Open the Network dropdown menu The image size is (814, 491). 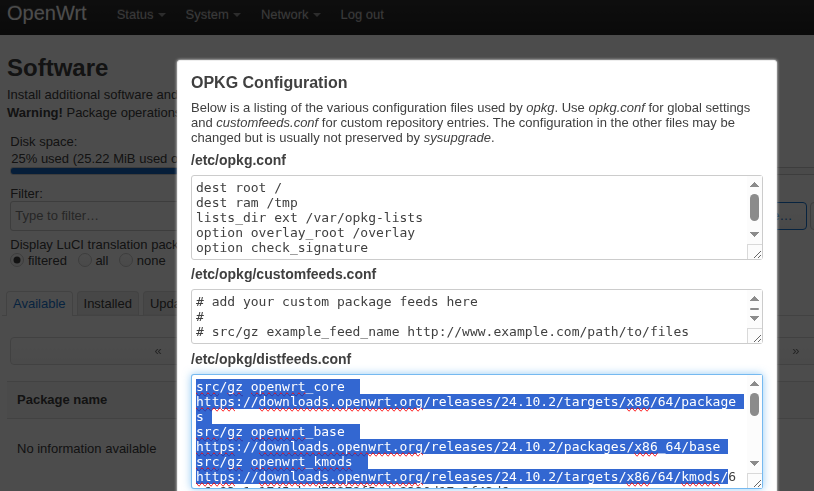click(290, 15)
